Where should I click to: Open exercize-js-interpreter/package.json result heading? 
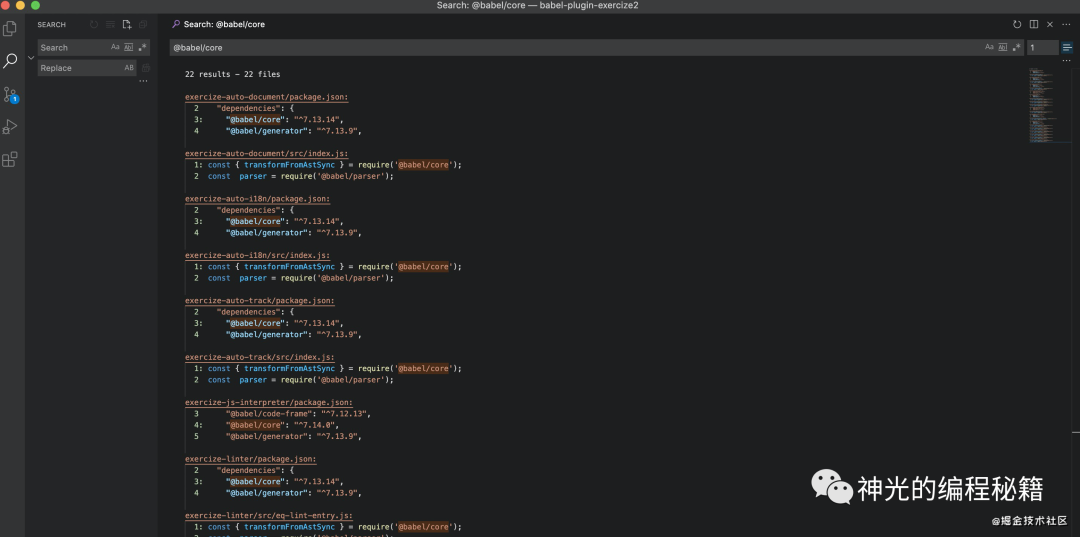click(x=269, y=403)
